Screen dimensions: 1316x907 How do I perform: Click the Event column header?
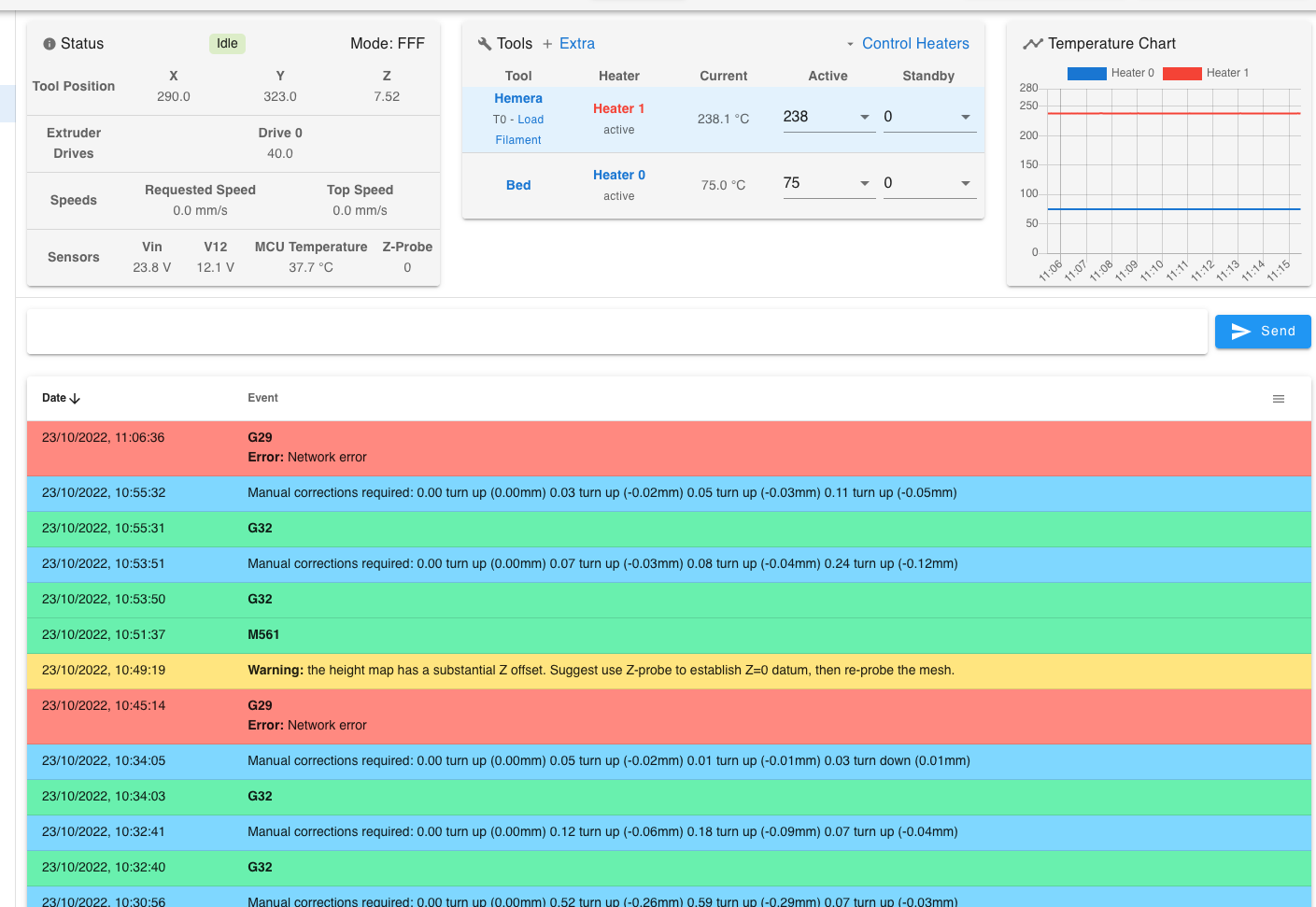(x=263, y=398)
